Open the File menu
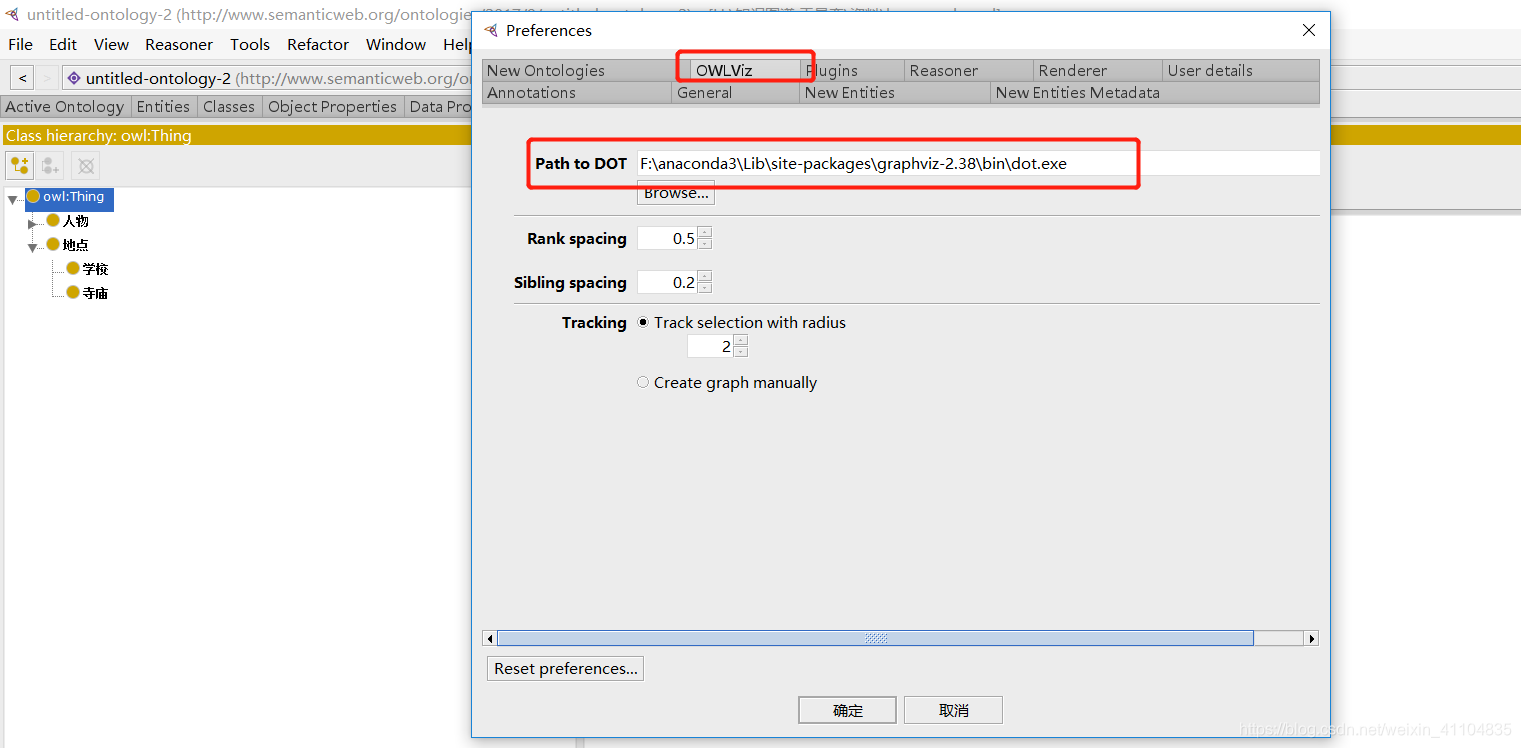 tap(20, 44)
